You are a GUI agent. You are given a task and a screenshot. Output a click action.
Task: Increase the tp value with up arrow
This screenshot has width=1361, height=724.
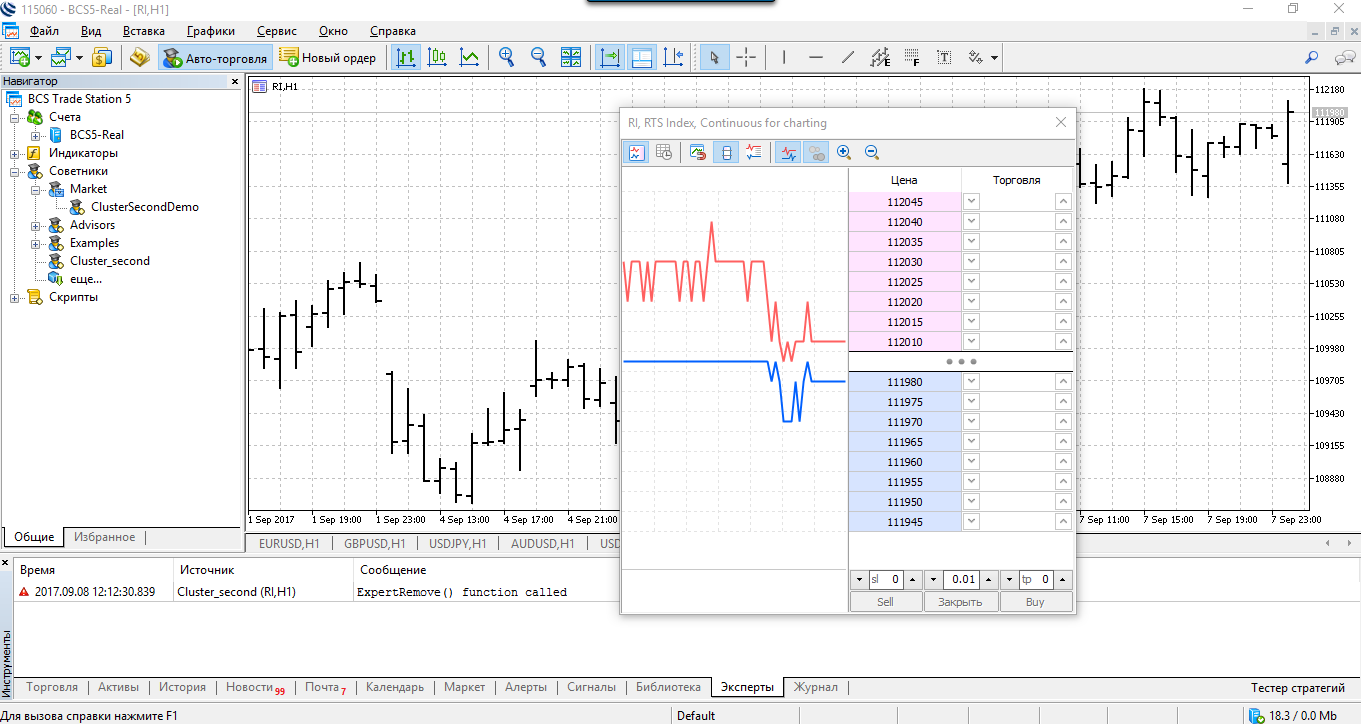tap(1063, 580)
